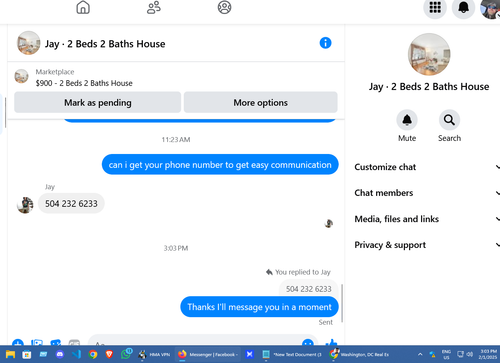The image size is (500, 363).
Task: Choose a GIF using the GIF icon
Action: point(74,343)
